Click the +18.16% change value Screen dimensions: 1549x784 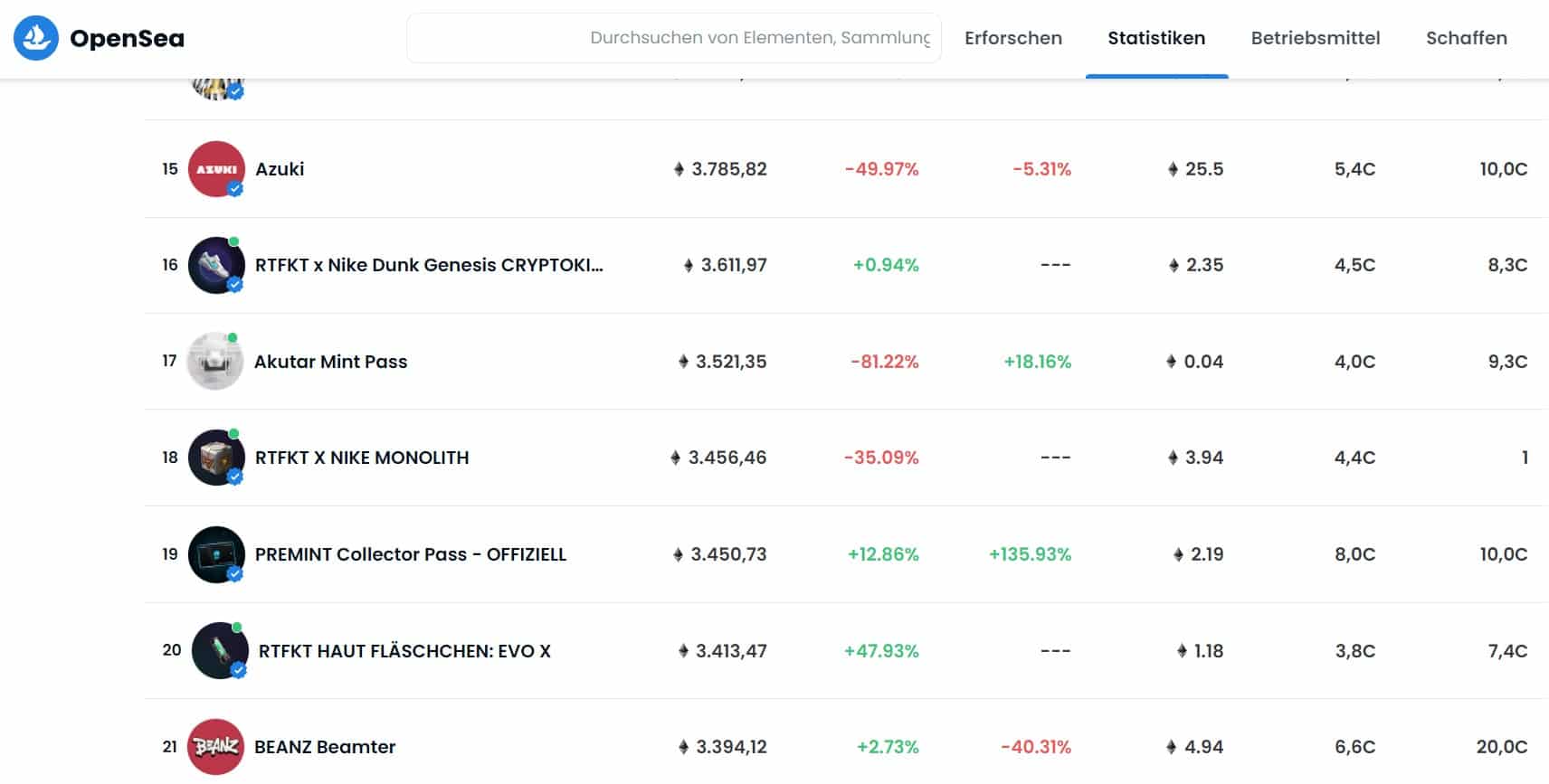point(1037,362)
